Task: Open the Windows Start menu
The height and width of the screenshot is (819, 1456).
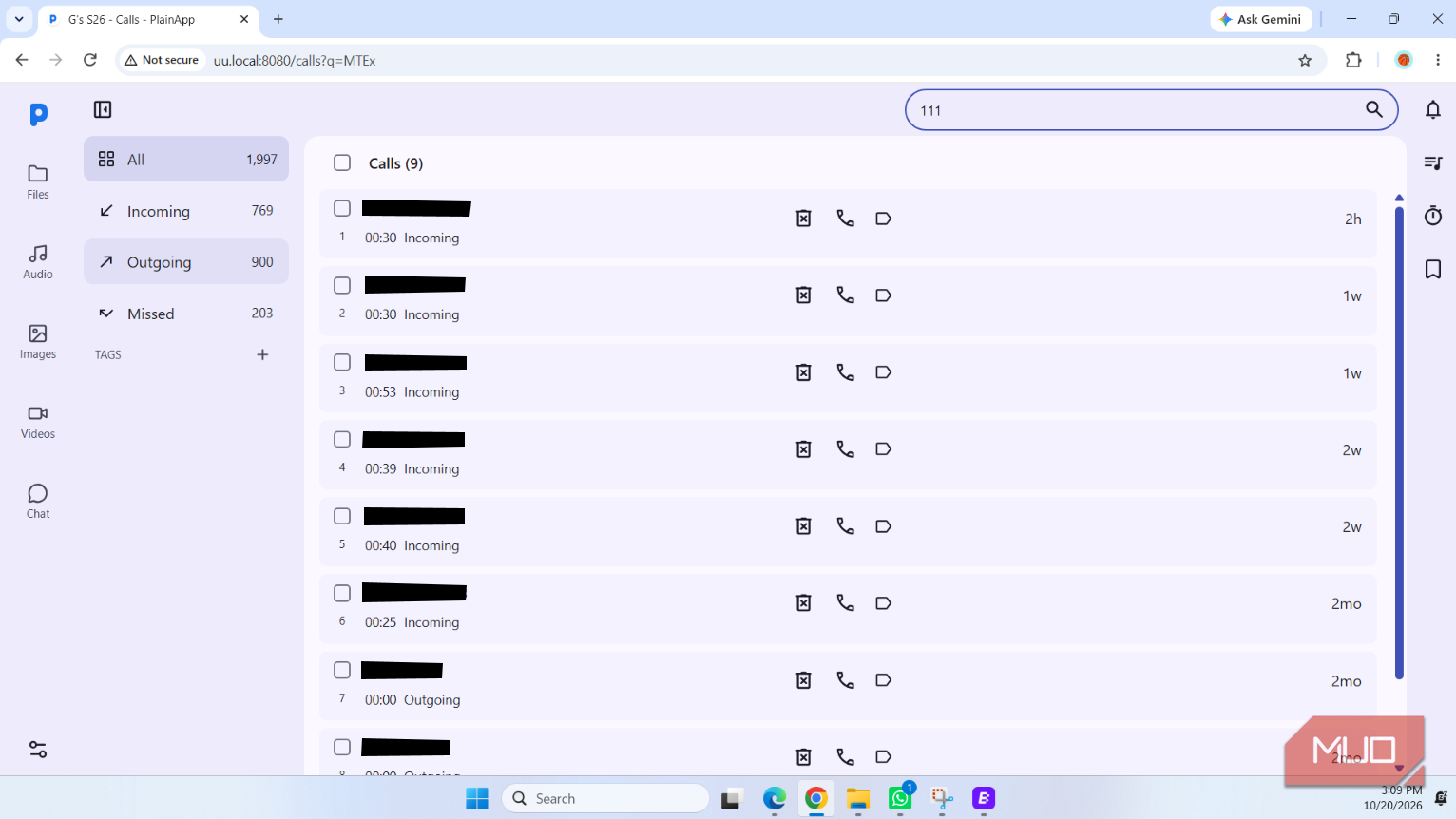Action: pos(477,798)
